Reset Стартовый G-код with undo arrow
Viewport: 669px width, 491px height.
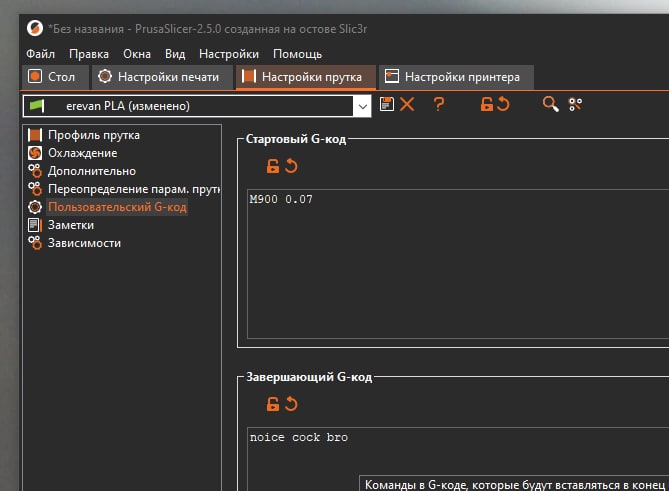[x=291, y=166]
